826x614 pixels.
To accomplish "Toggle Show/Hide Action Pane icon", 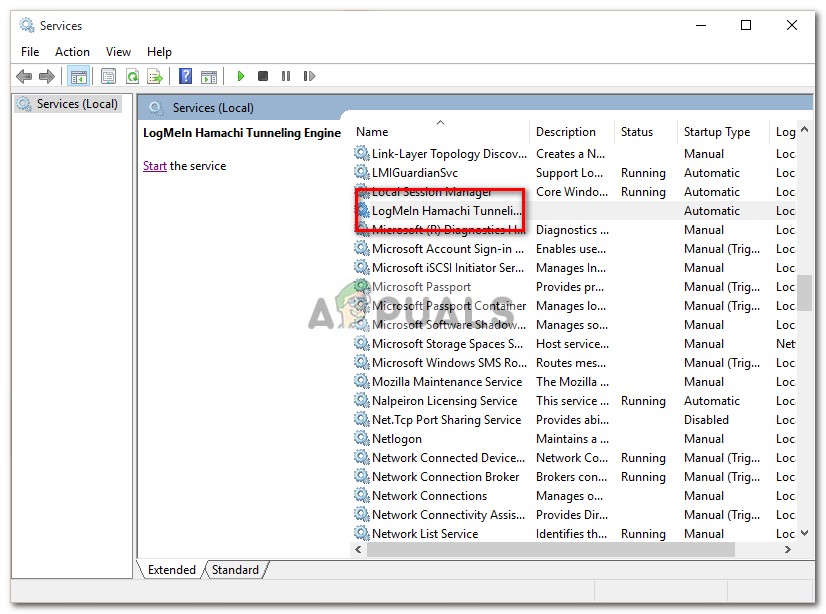I will [209, 77].
